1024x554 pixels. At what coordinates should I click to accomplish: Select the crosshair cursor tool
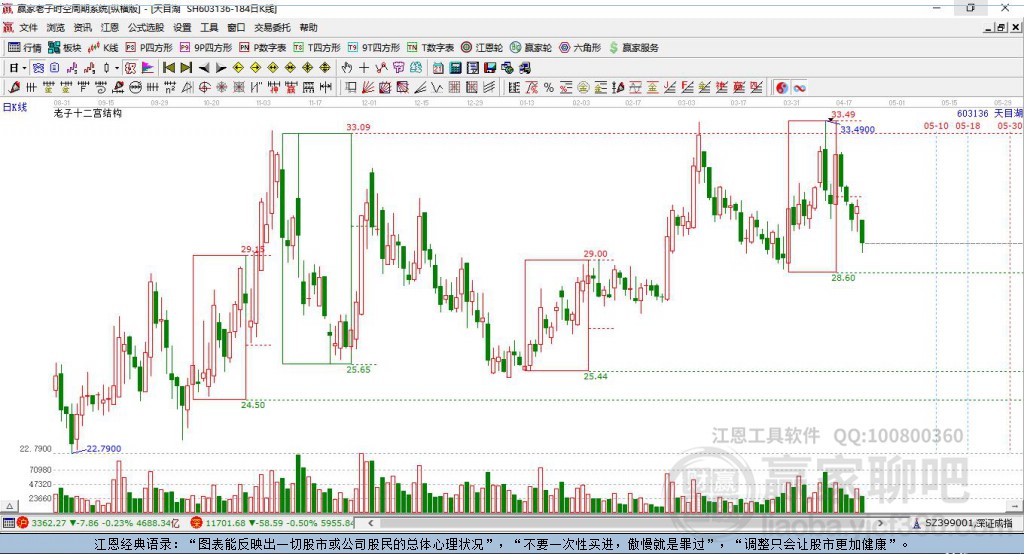pos(364,67)
